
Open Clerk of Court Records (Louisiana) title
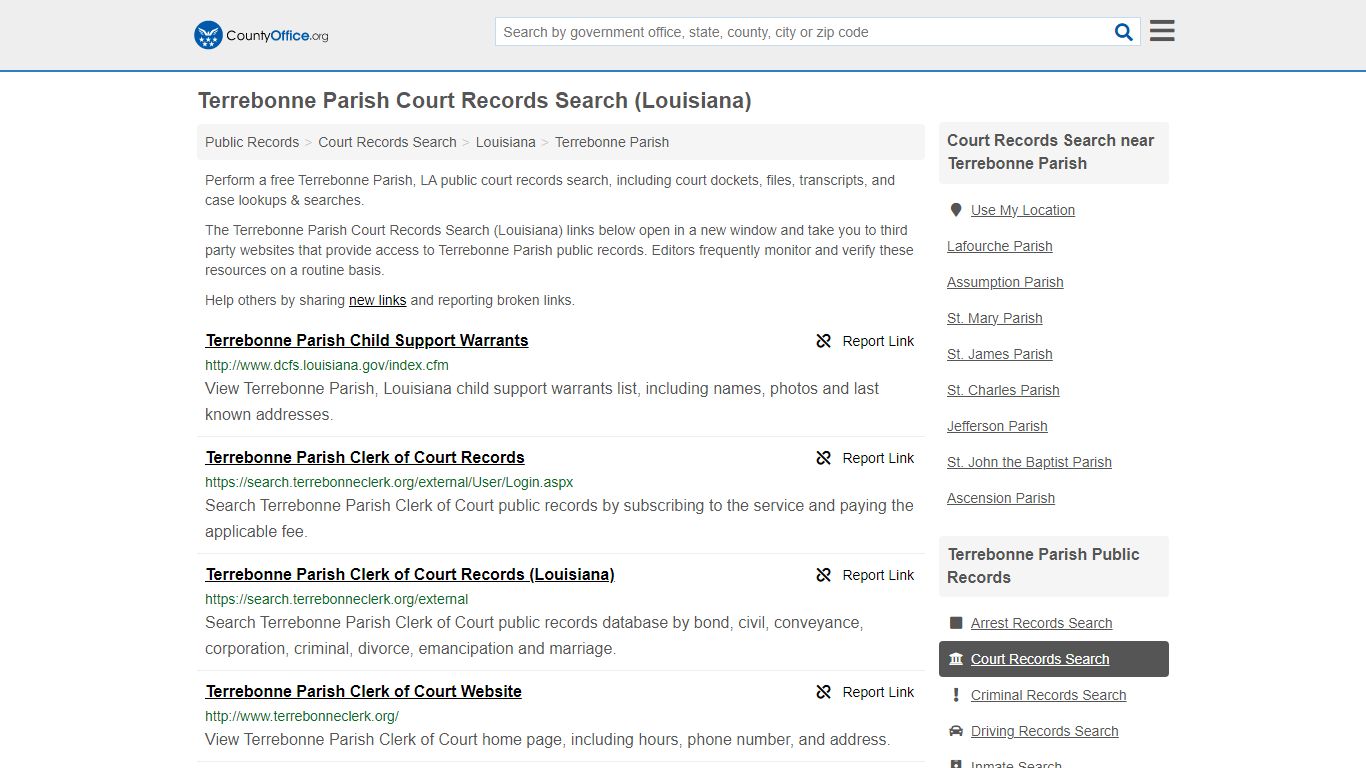pyautogui.click(x=410, y=574)
